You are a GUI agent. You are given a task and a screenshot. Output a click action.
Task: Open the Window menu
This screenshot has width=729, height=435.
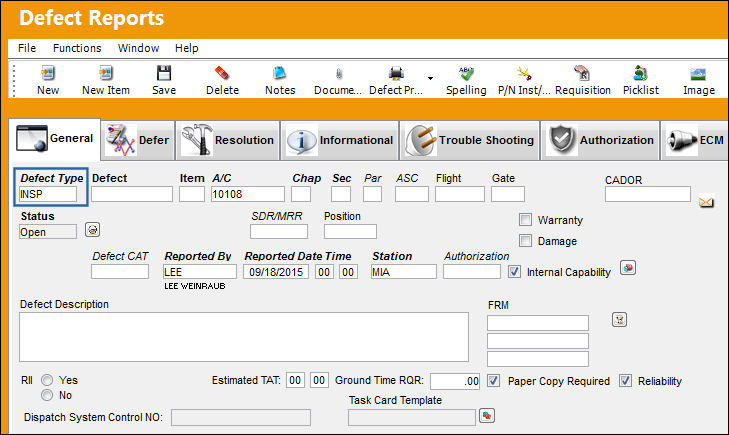click(x=138, y=48)
